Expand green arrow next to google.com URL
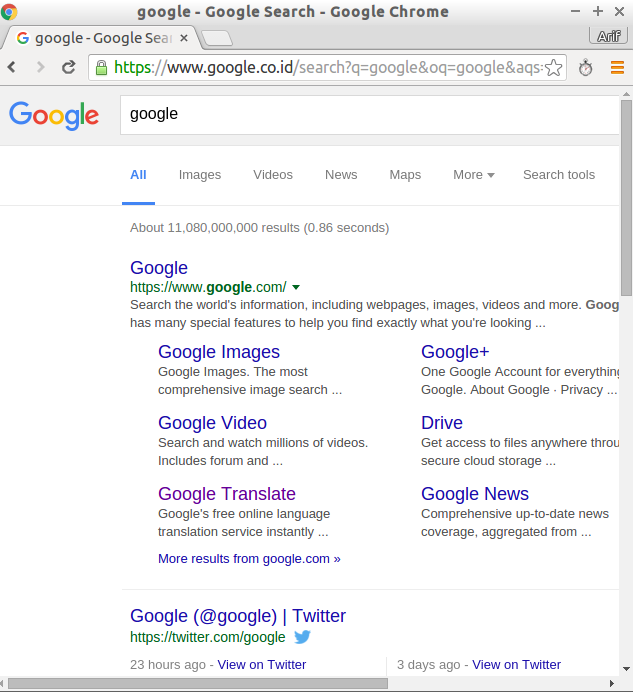Viewport: 633px width, 692px height. 296,287
